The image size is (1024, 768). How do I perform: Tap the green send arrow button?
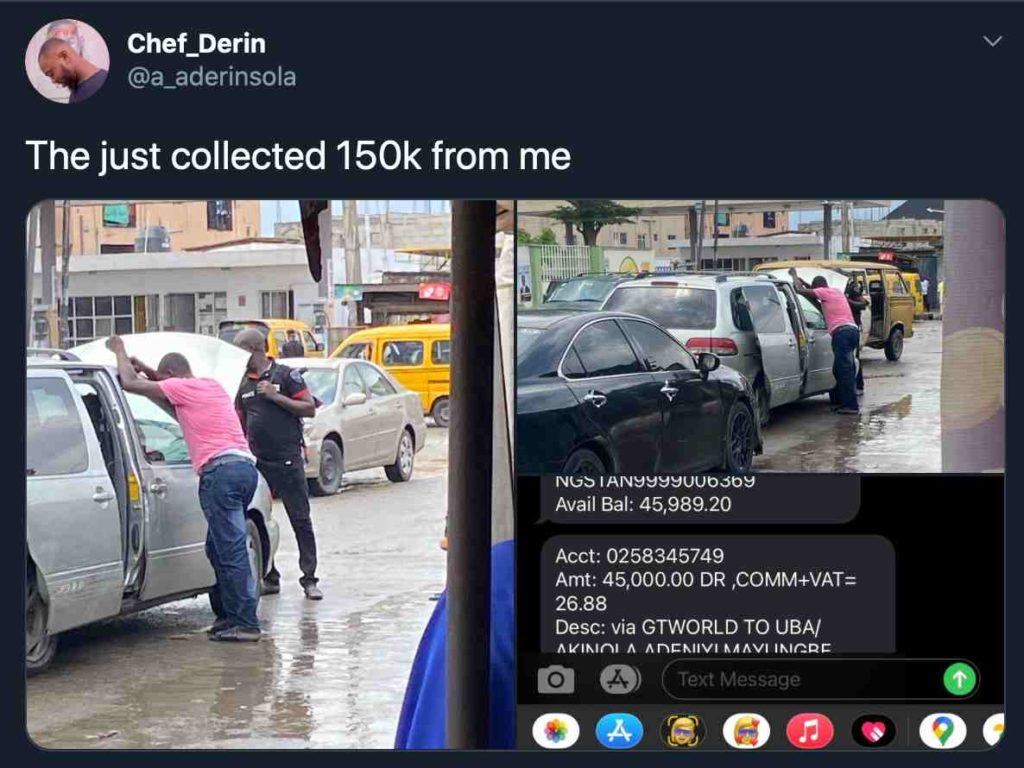(x=959, y=680)
